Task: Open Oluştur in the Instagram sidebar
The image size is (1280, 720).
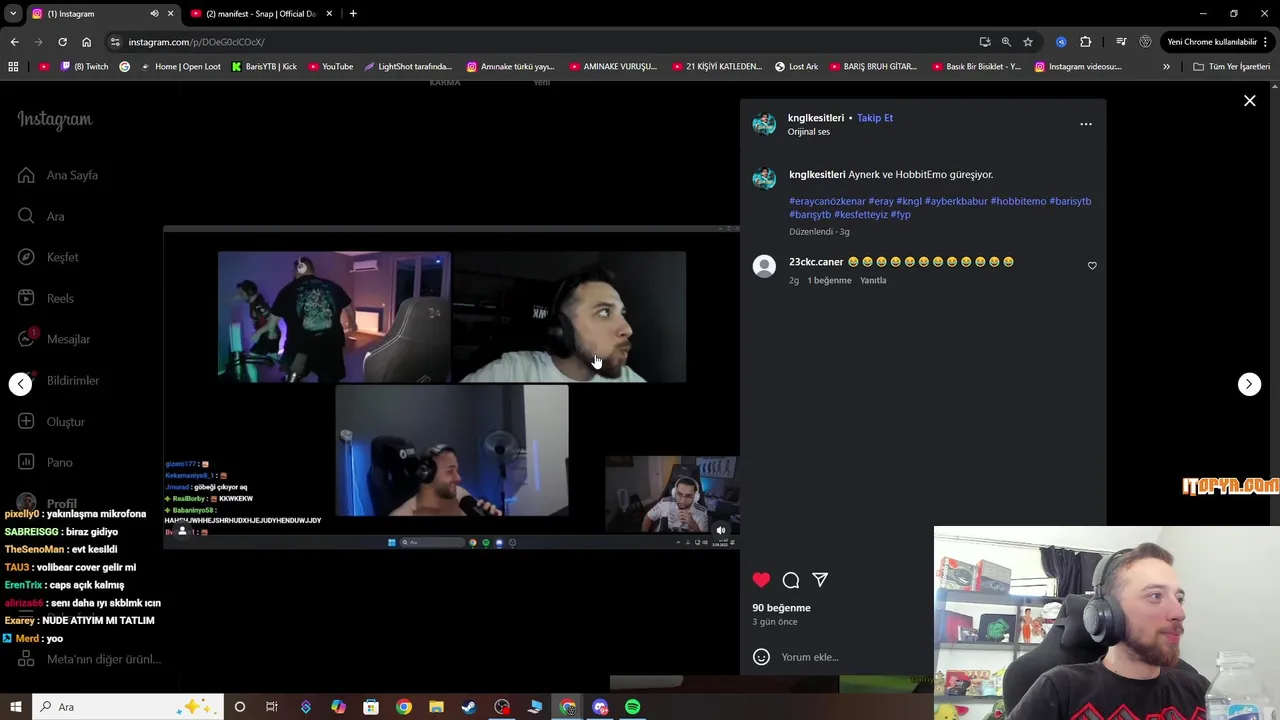Action: pos(51,422)
